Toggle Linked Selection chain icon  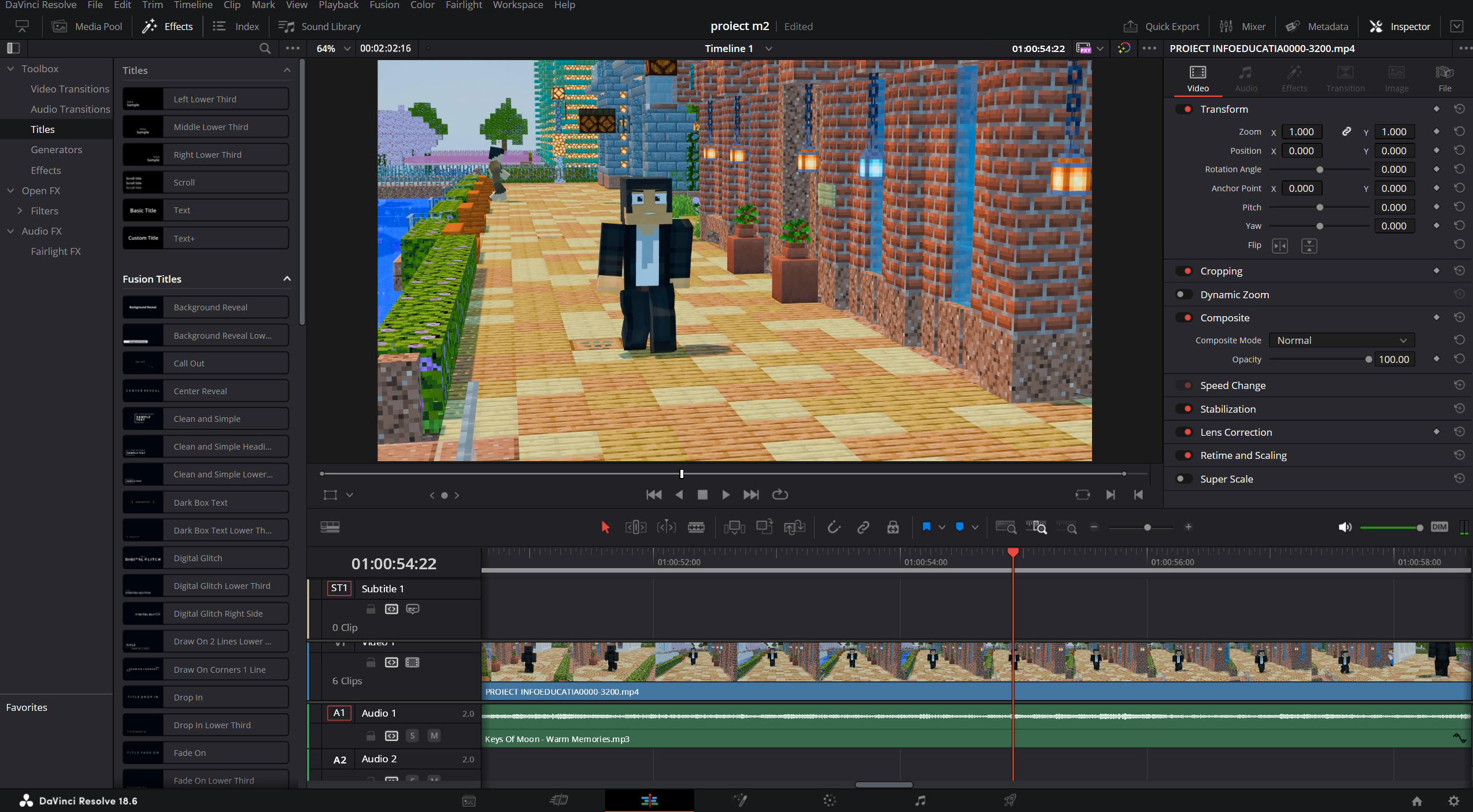click(863, 527)
